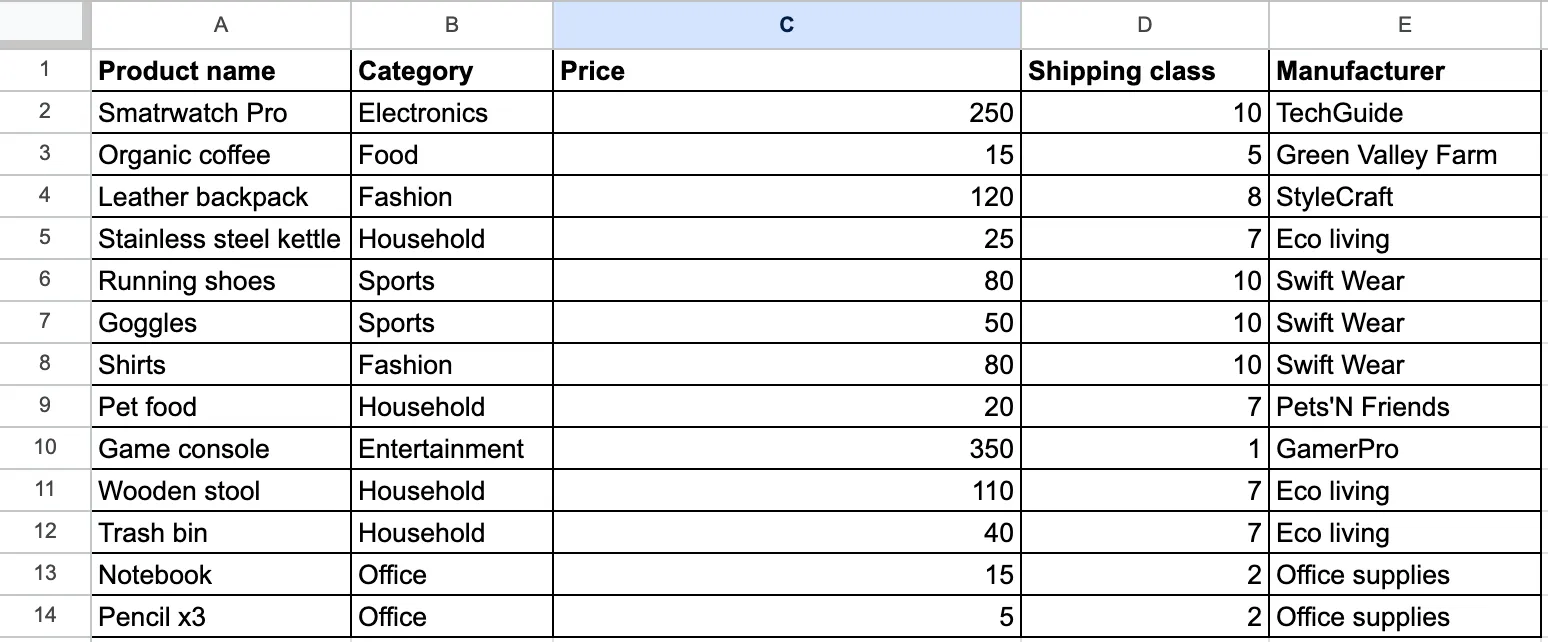Click the 'Leather backpack' cell
Image resolution: width=1548 pixels, height=642 pixels.
tap(221, 197)
